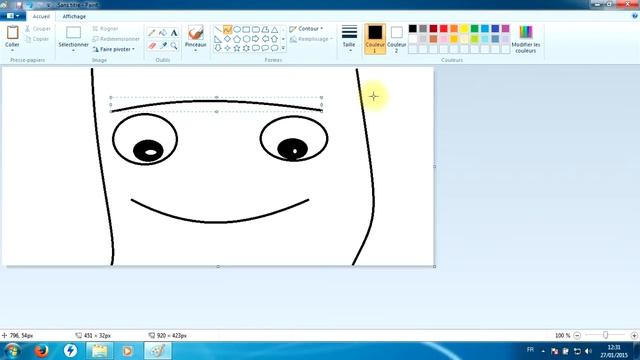Screen dimensions: 640x360
Task: Choose the right triangle shape
Action: [x=218, y=39]
